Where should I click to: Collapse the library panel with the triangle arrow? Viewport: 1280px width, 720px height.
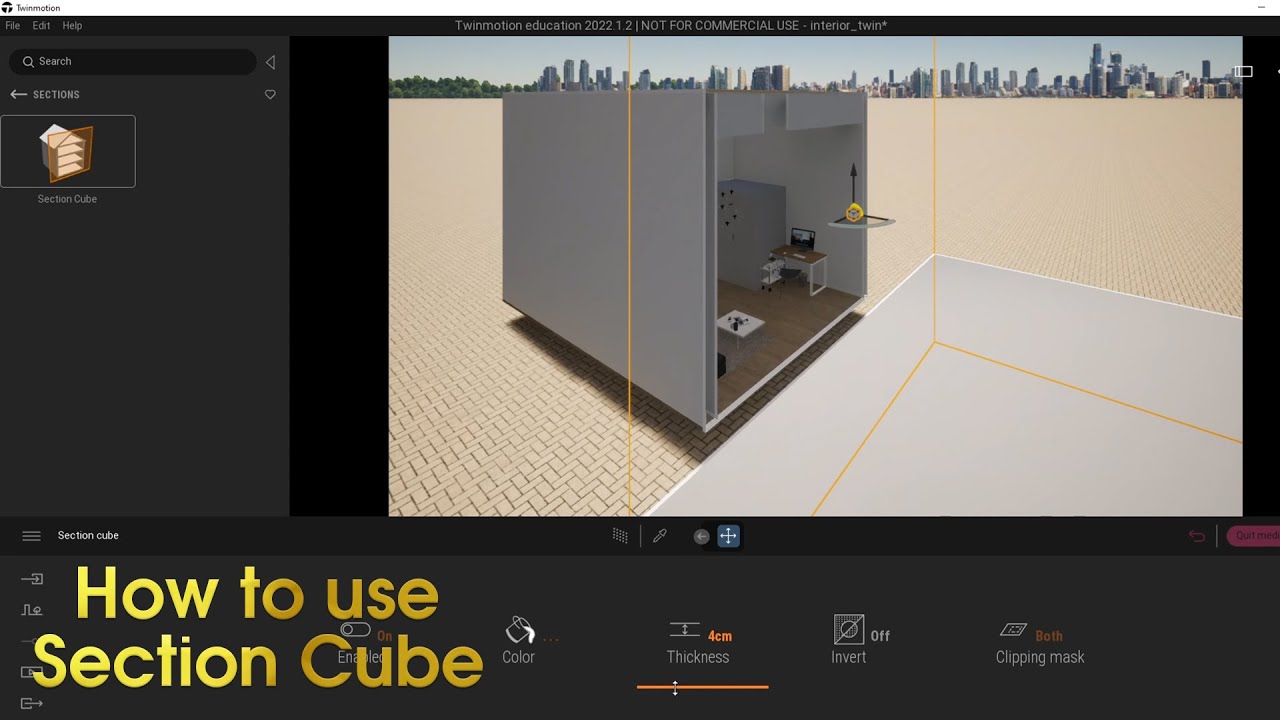click(270, 62)
